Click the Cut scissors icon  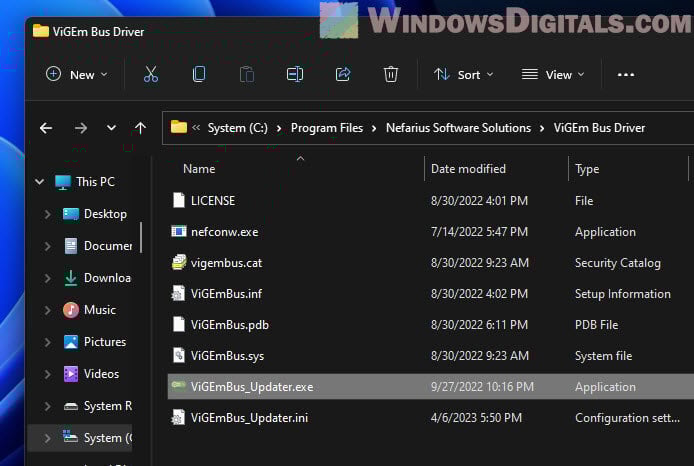[x=151, y=74]
